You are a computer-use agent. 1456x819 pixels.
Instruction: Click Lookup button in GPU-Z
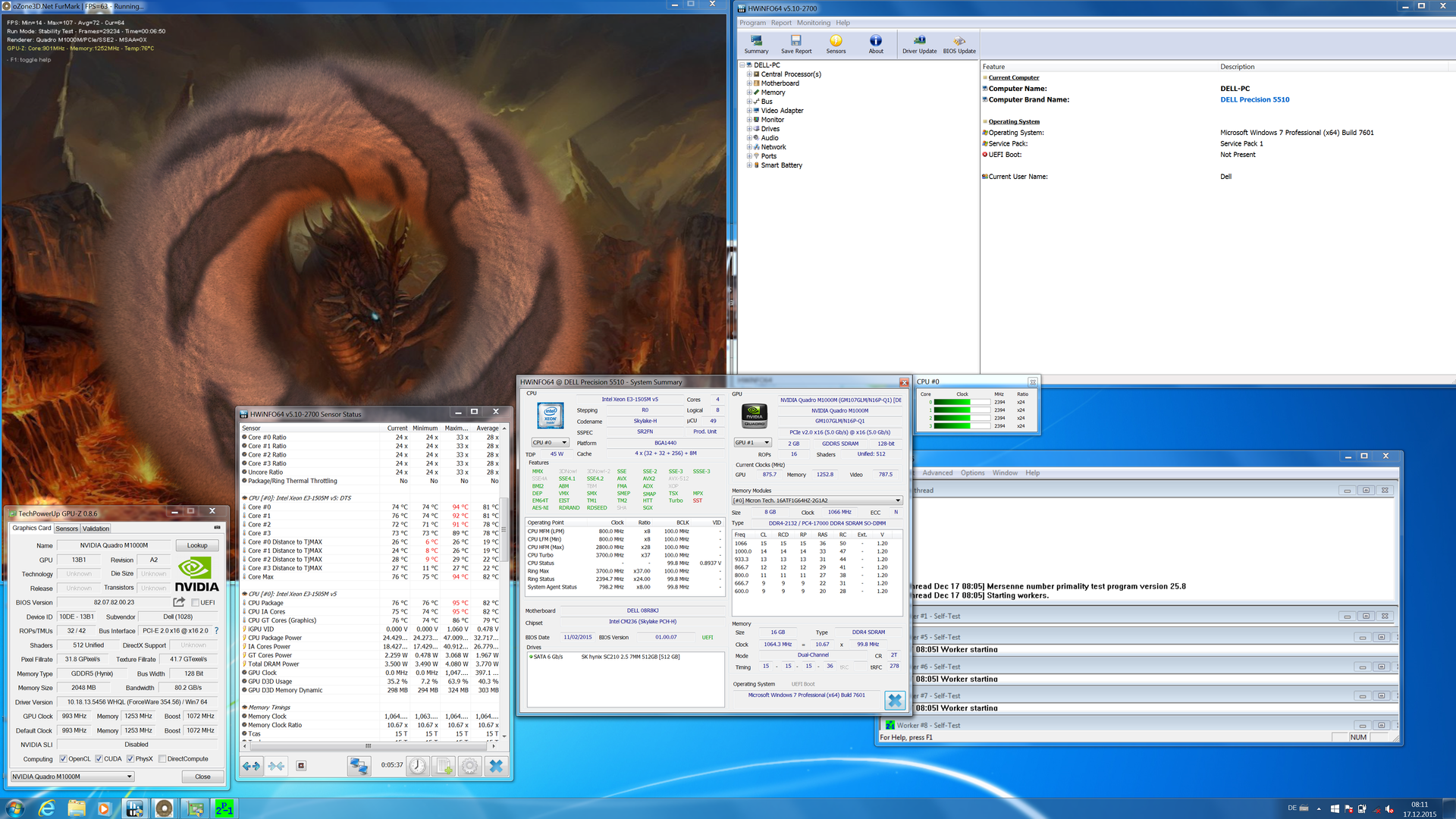(x=197, y=545)
